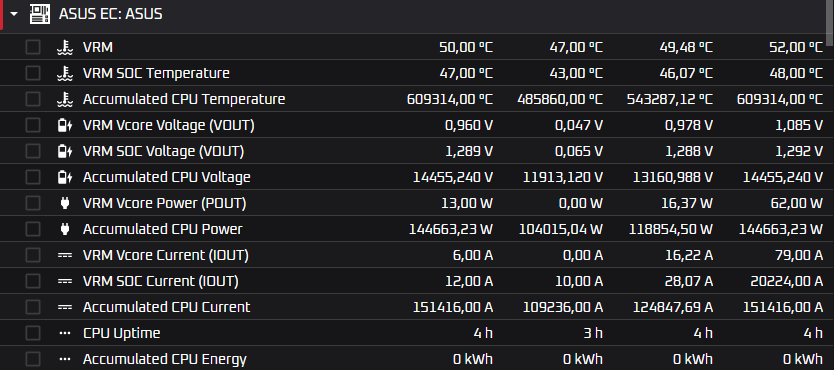Check the CPU Uptime checkbox
The height and width of the screenshot is (370, 834).
pos(33,333)
